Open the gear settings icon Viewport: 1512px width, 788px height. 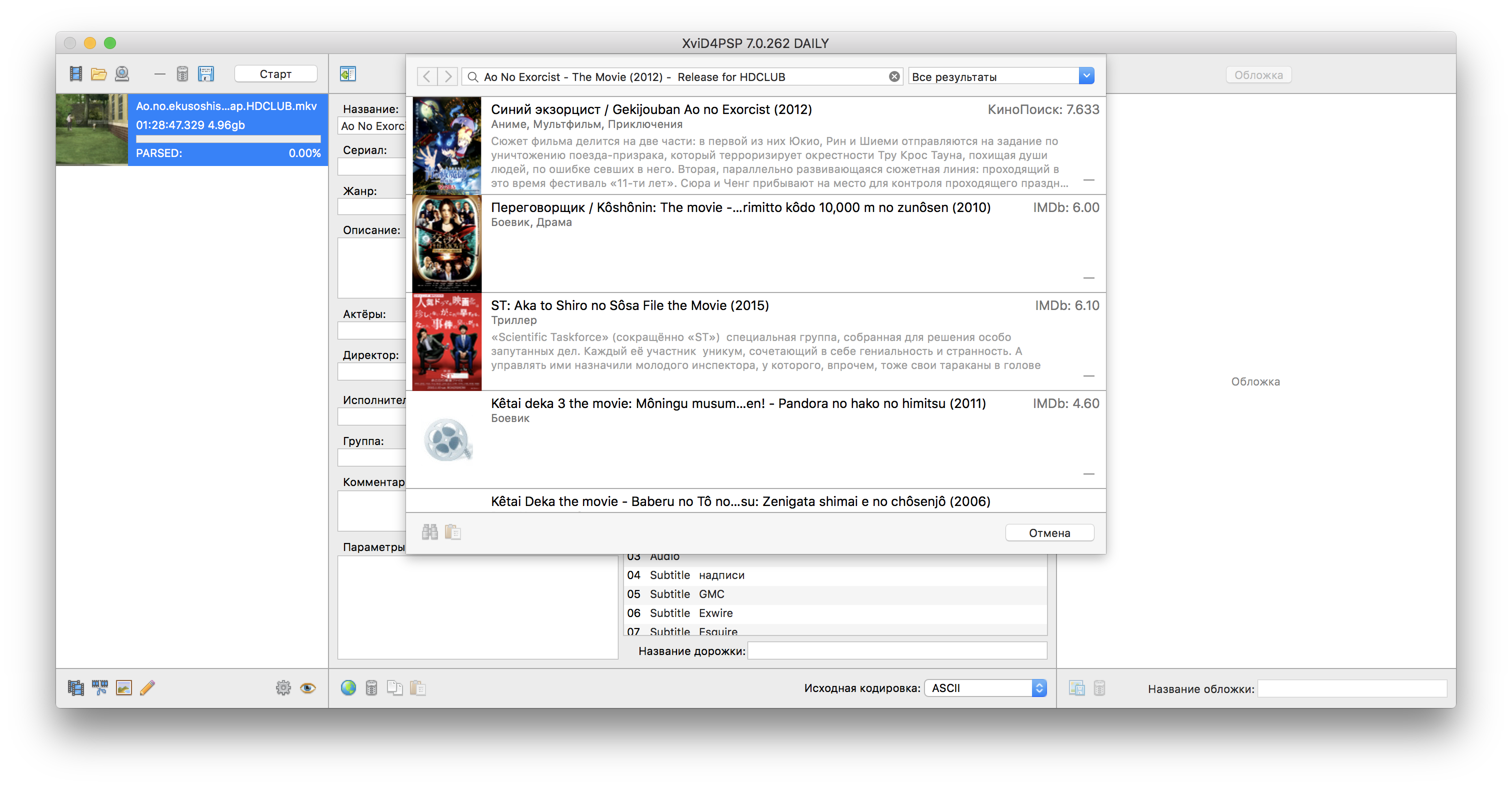pyautogui.click(x=283, y=687)
